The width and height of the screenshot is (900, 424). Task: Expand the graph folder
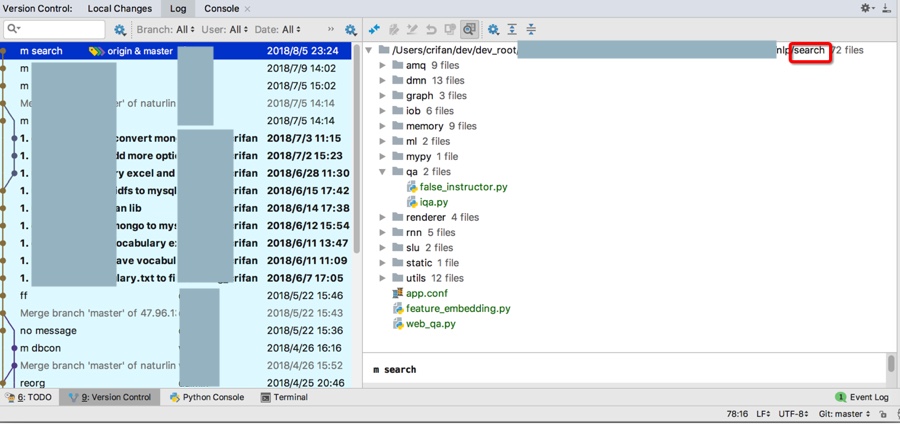pyautogui.click(x=383, y=96)
